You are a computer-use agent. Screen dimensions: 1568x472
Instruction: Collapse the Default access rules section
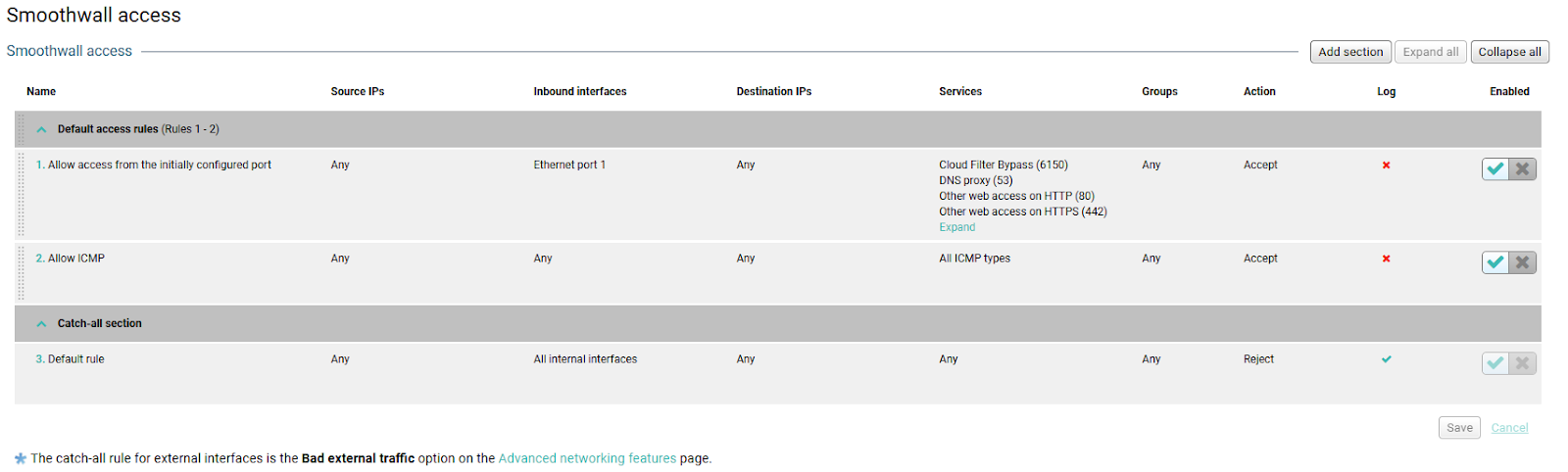(x=41, y=129)
